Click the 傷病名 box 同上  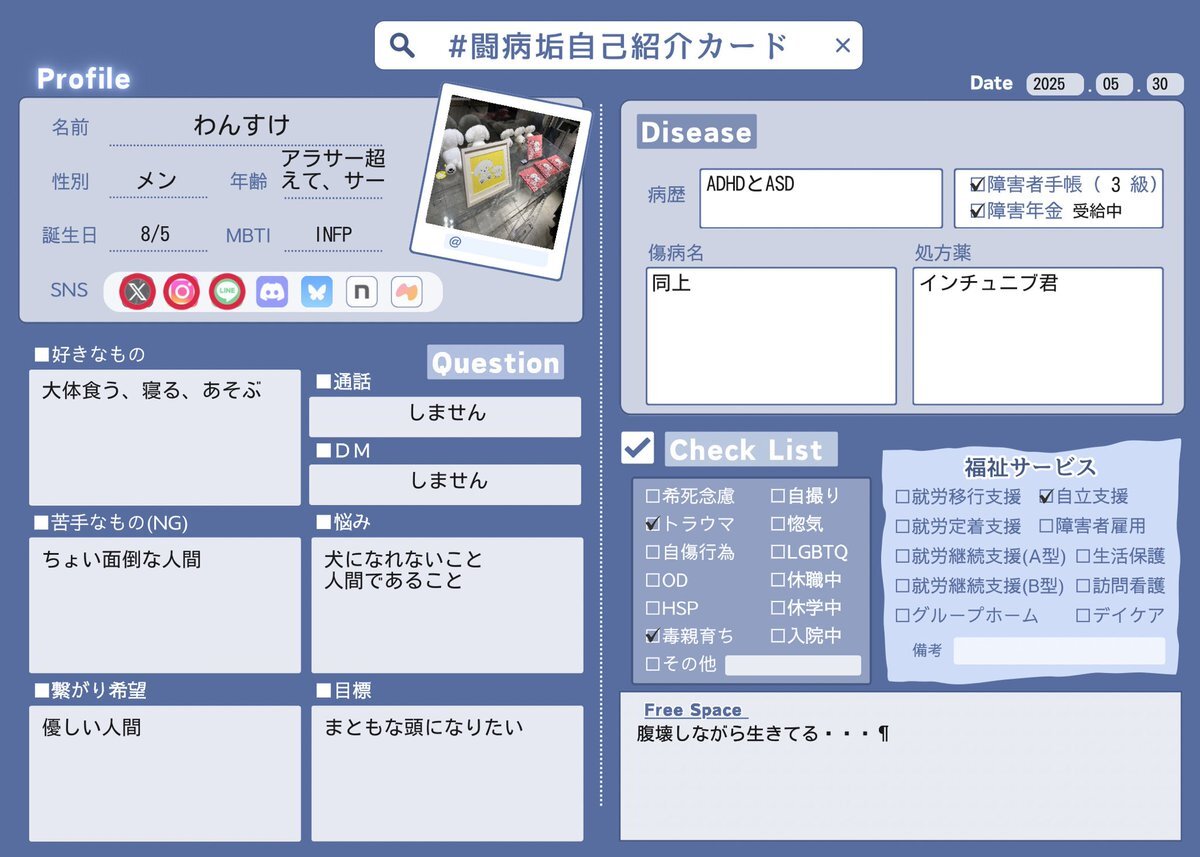click(x=771, y=335)
